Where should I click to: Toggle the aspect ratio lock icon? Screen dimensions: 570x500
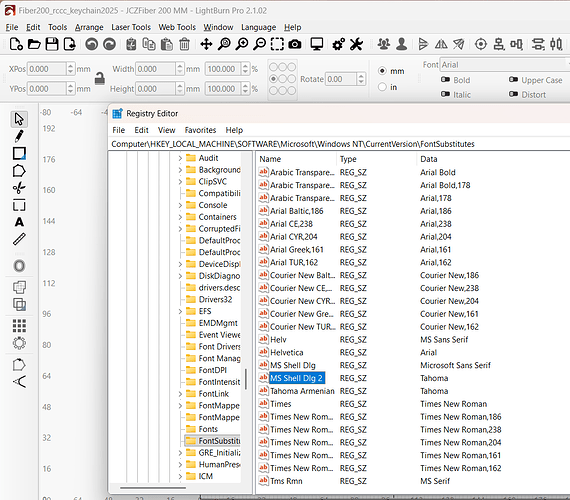(100, 78)
